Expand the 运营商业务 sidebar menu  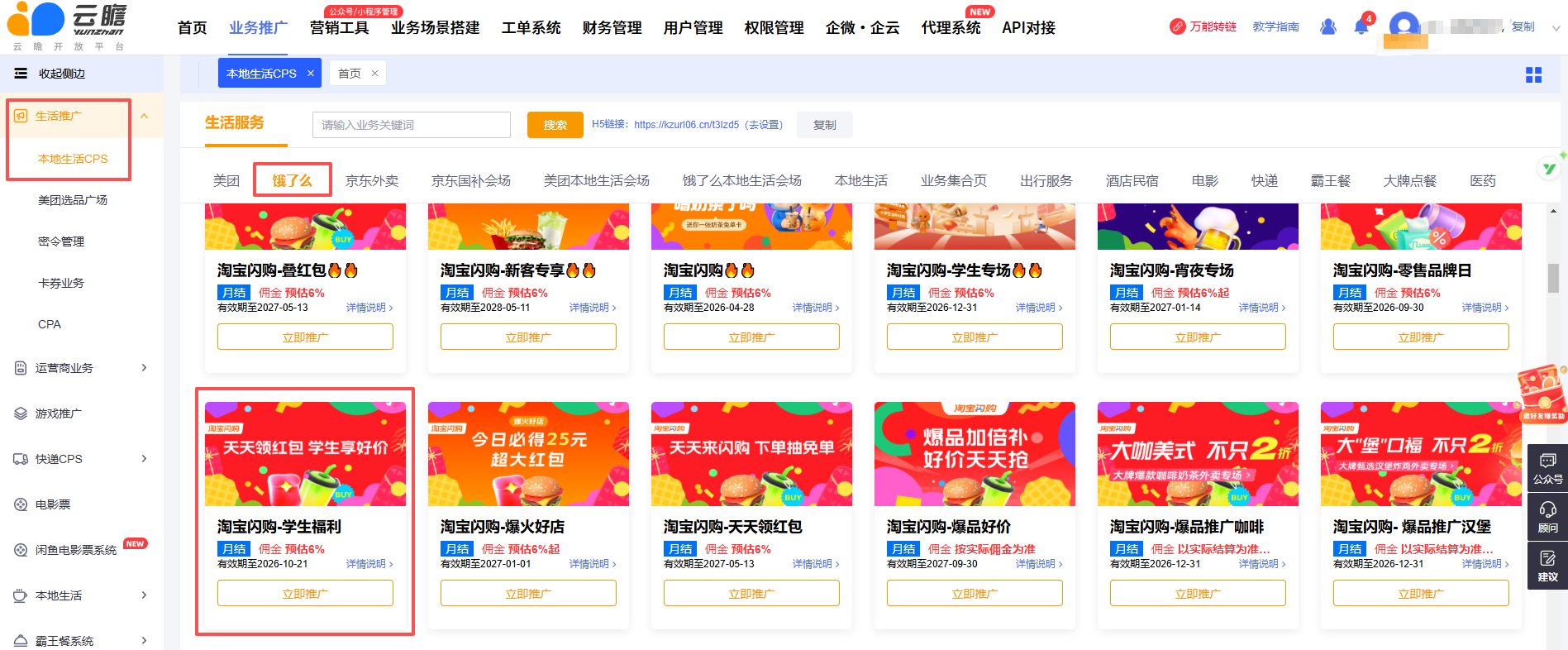[x=145, y=368]
